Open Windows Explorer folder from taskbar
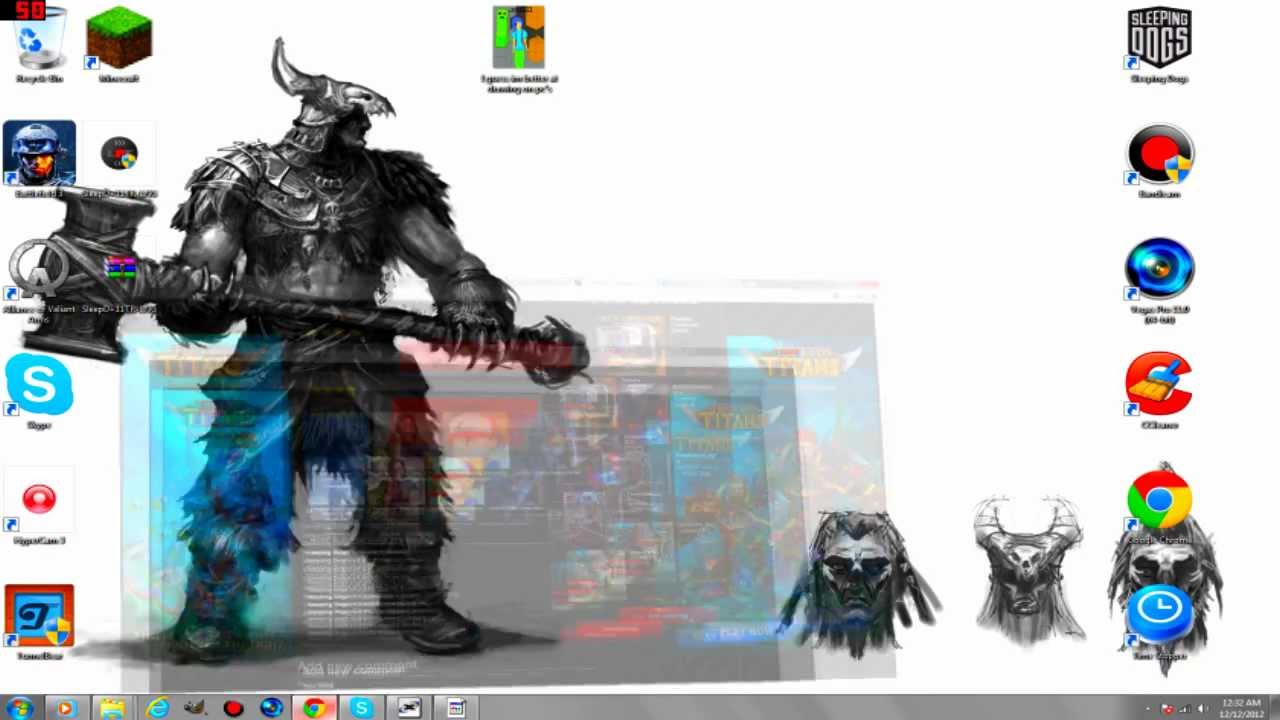This screenshot has height=720, width=1280. pos(112,708)
